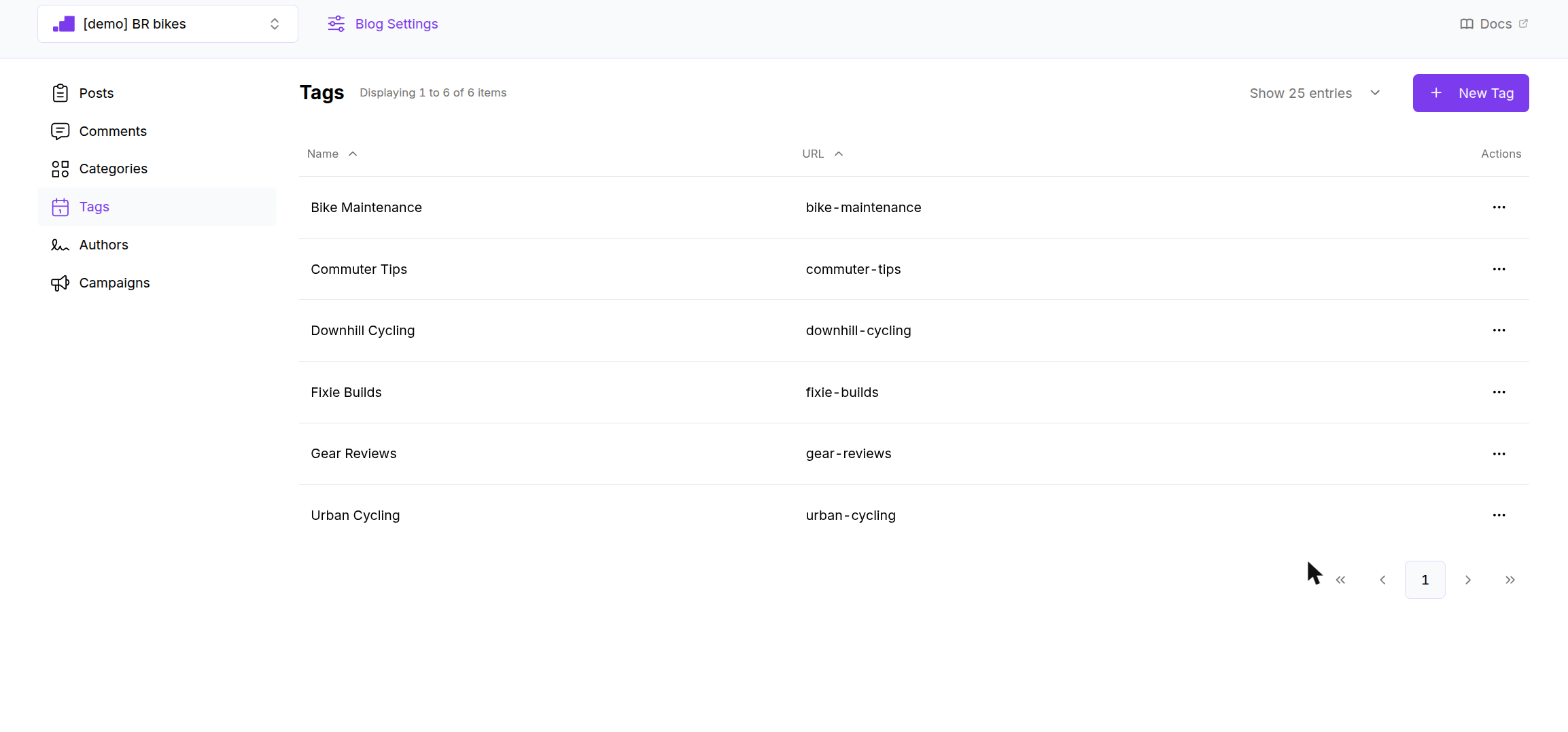Viewport: 1568px width, 732px height.
Task: Click the Campaigns megaphone icon
Action: coord(60,283)
